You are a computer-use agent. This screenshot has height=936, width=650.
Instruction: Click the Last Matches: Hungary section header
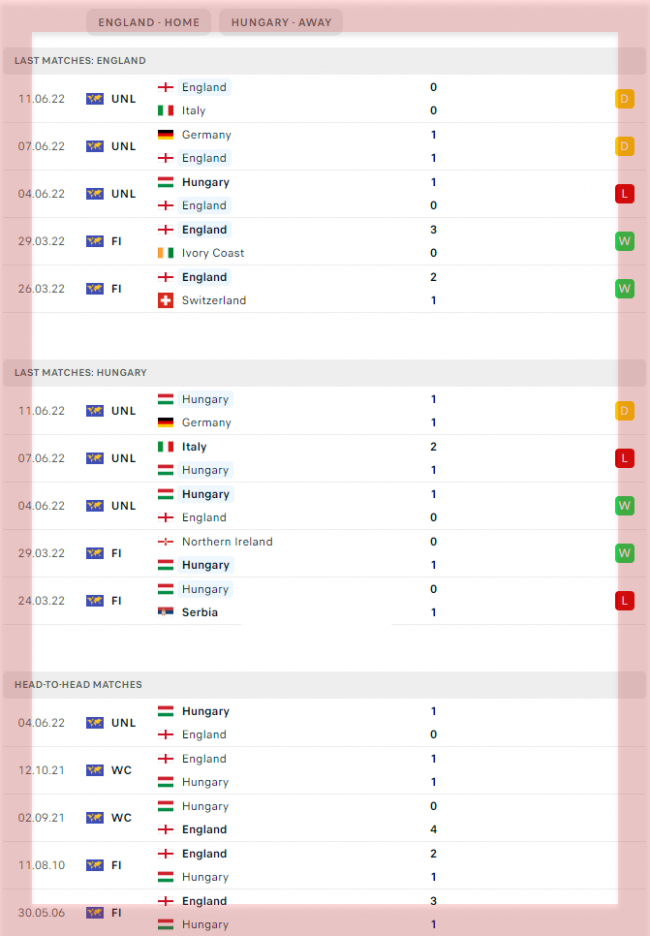click(x=80, y=373)
